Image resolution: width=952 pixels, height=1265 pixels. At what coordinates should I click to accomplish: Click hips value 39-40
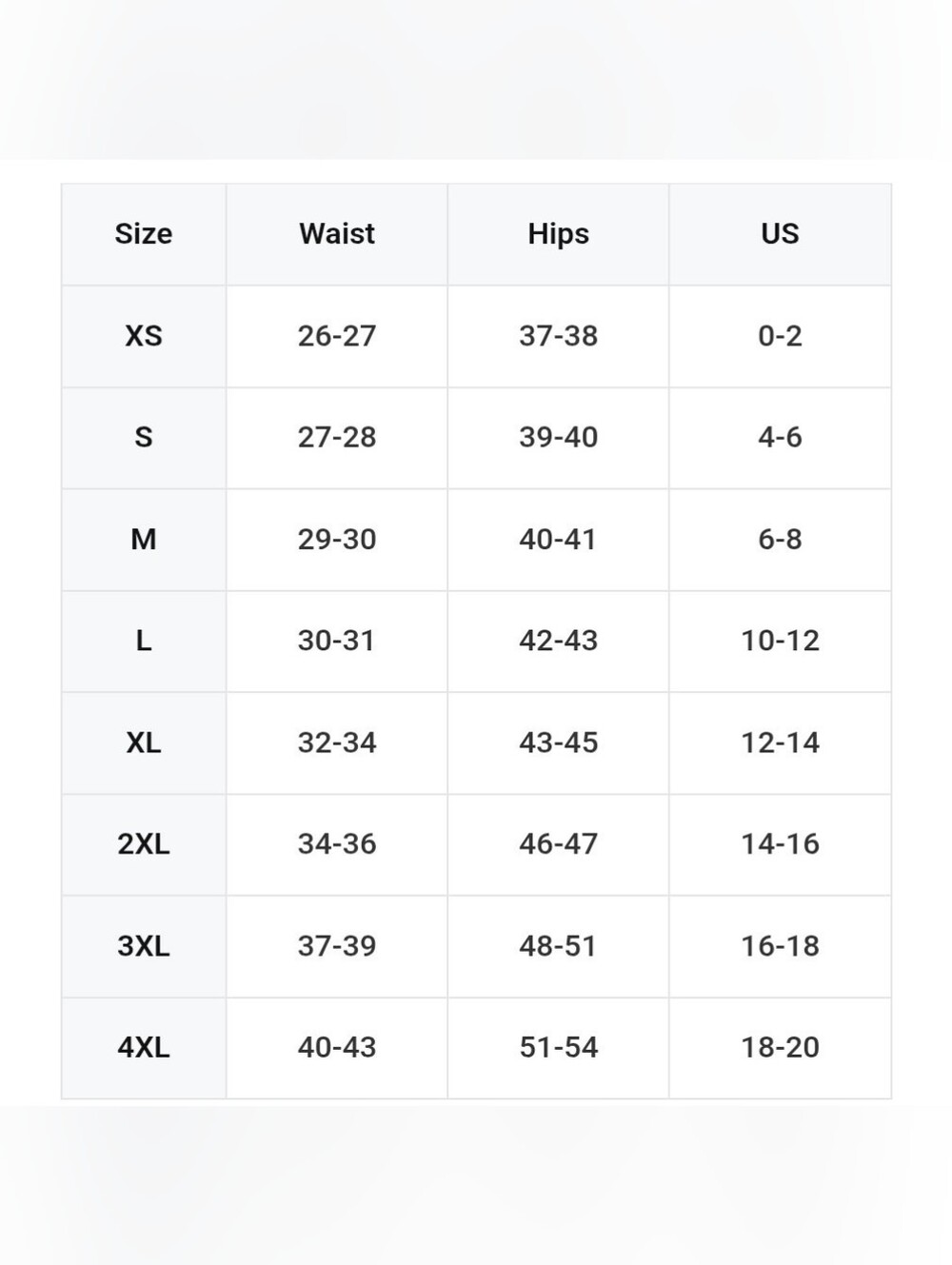pos(559,438)
